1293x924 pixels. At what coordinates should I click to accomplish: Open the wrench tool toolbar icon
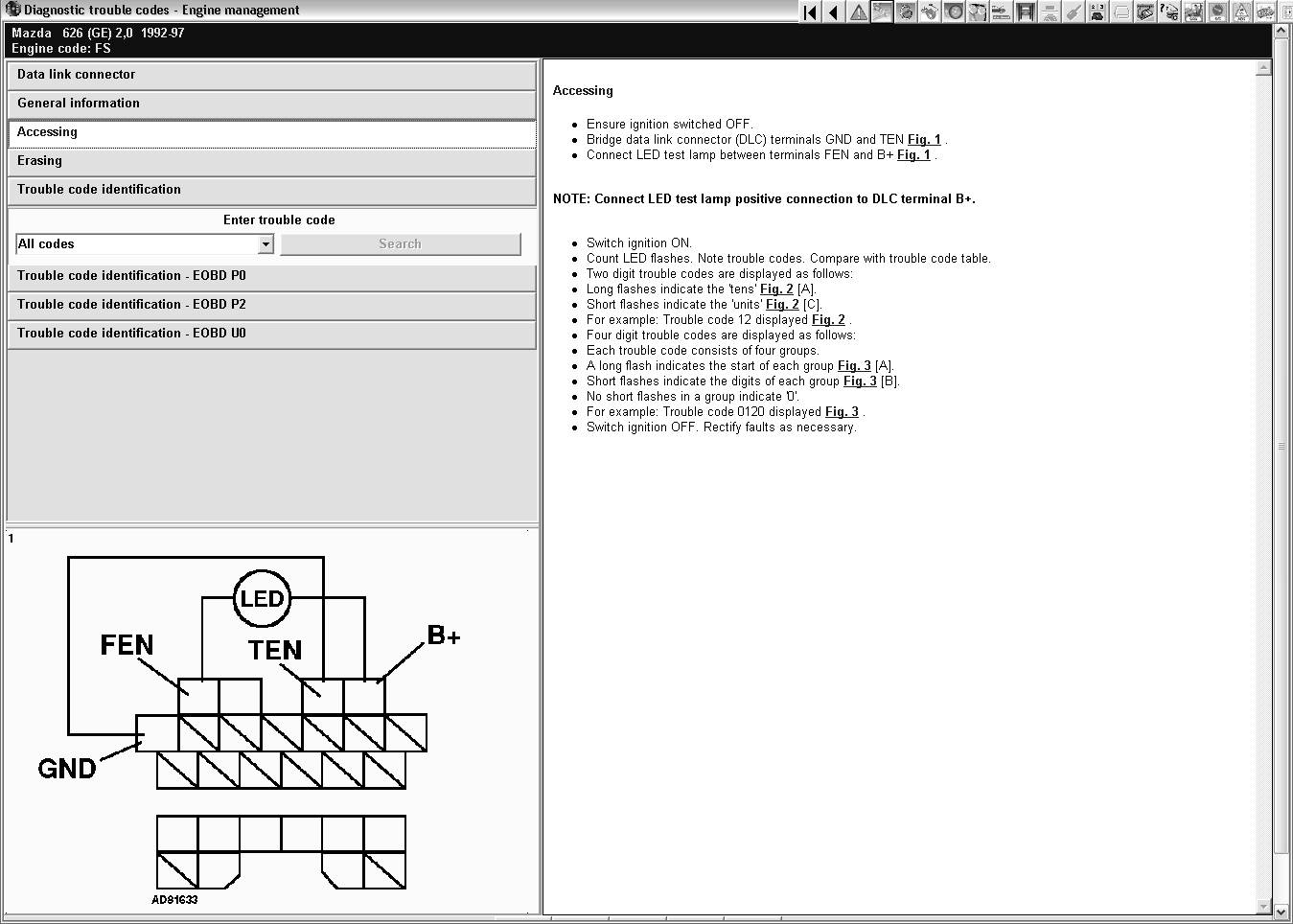tap(1074, 12)
